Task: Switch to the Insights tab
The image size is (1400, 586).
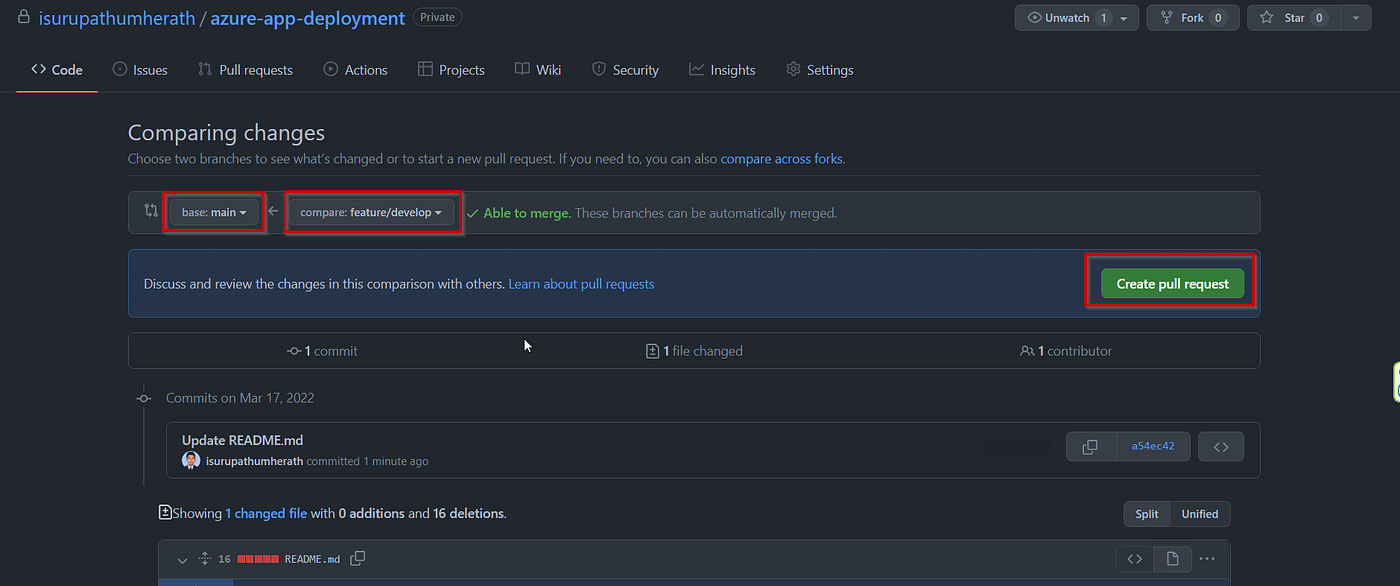Action: 722,69
